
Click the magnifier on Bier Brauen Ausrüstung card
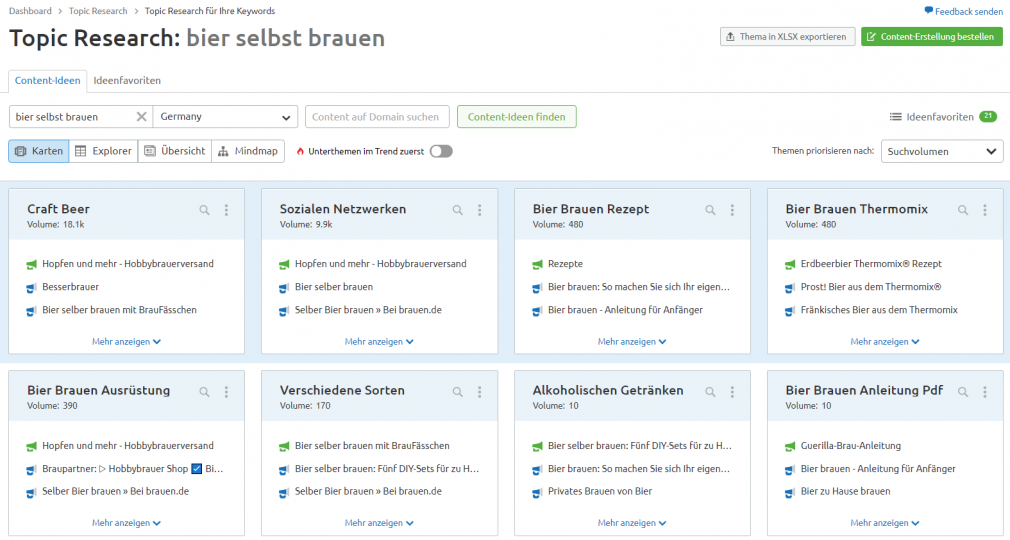pyautogui.click(x=204, y=392)
